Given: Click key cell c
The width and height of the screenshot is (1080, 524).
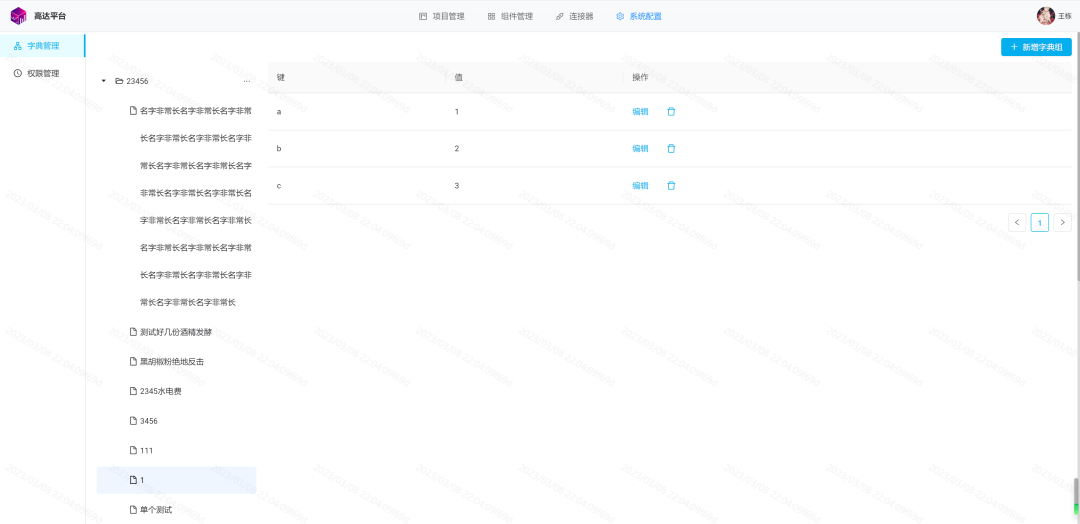Looking at the screenshot, I should (x=356, y=186).
